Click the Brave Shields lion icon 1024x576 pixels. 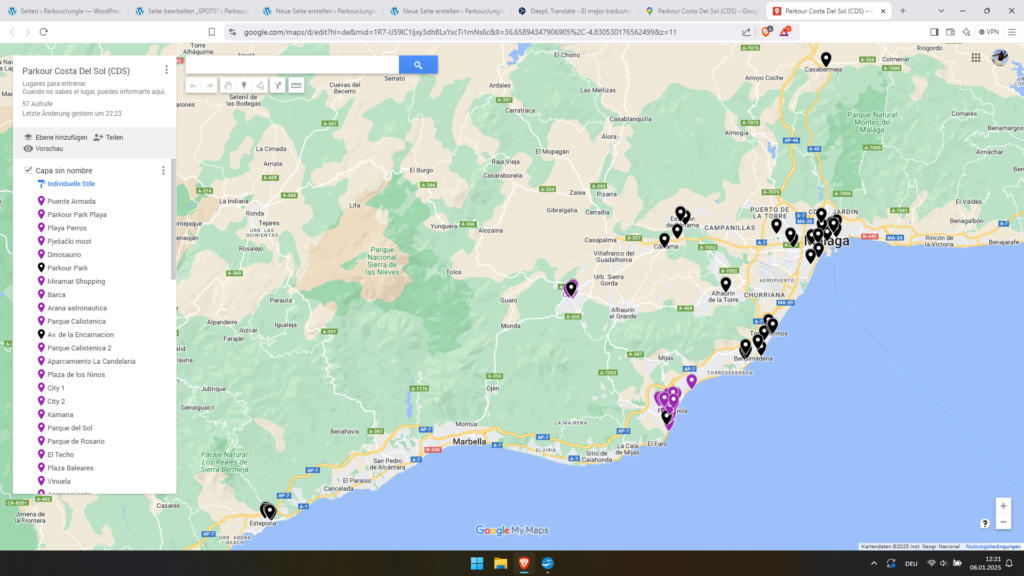coord(765,32)
